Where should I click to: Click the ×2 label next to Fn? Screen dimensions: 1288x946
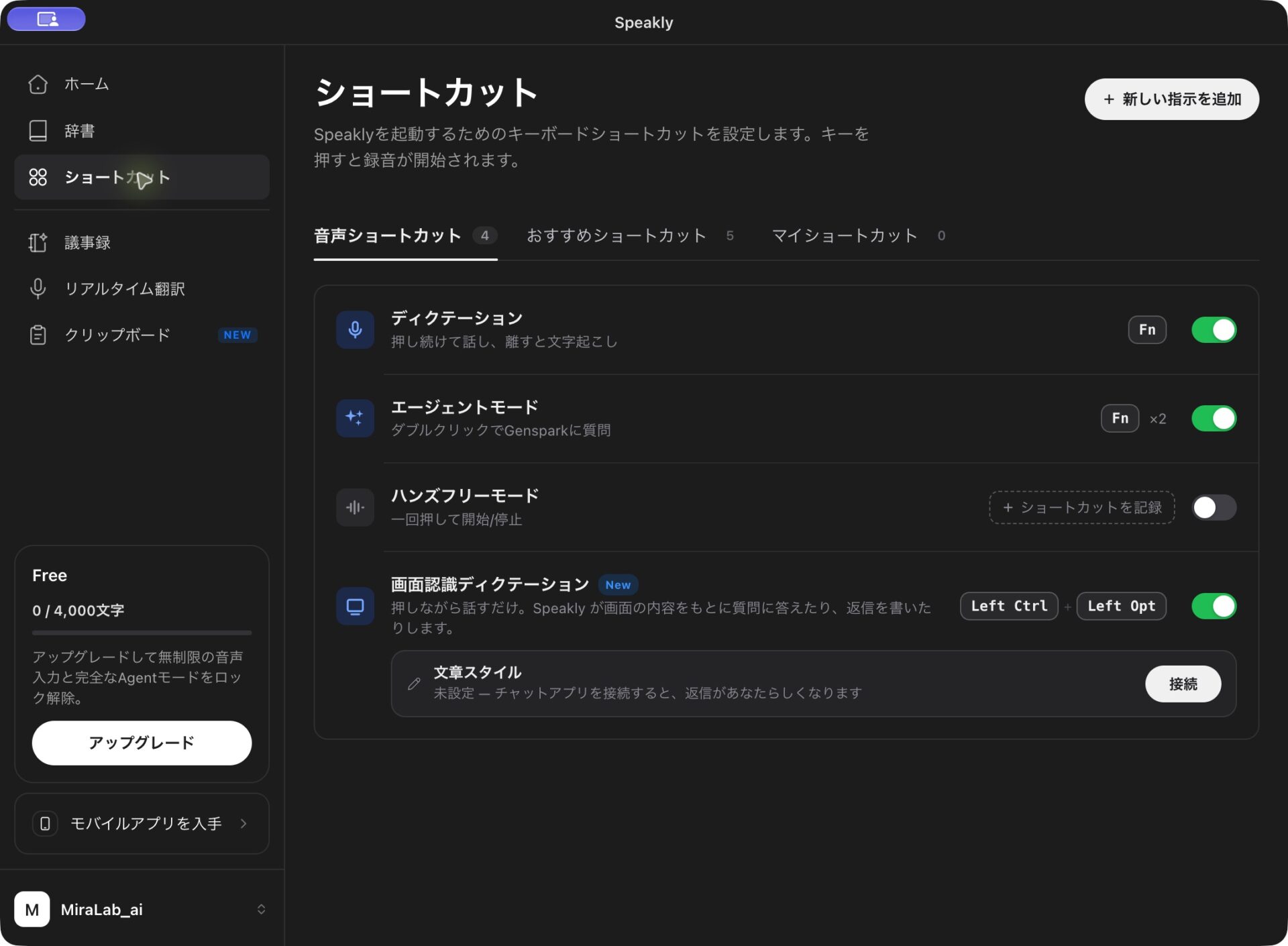[1158, 419]
